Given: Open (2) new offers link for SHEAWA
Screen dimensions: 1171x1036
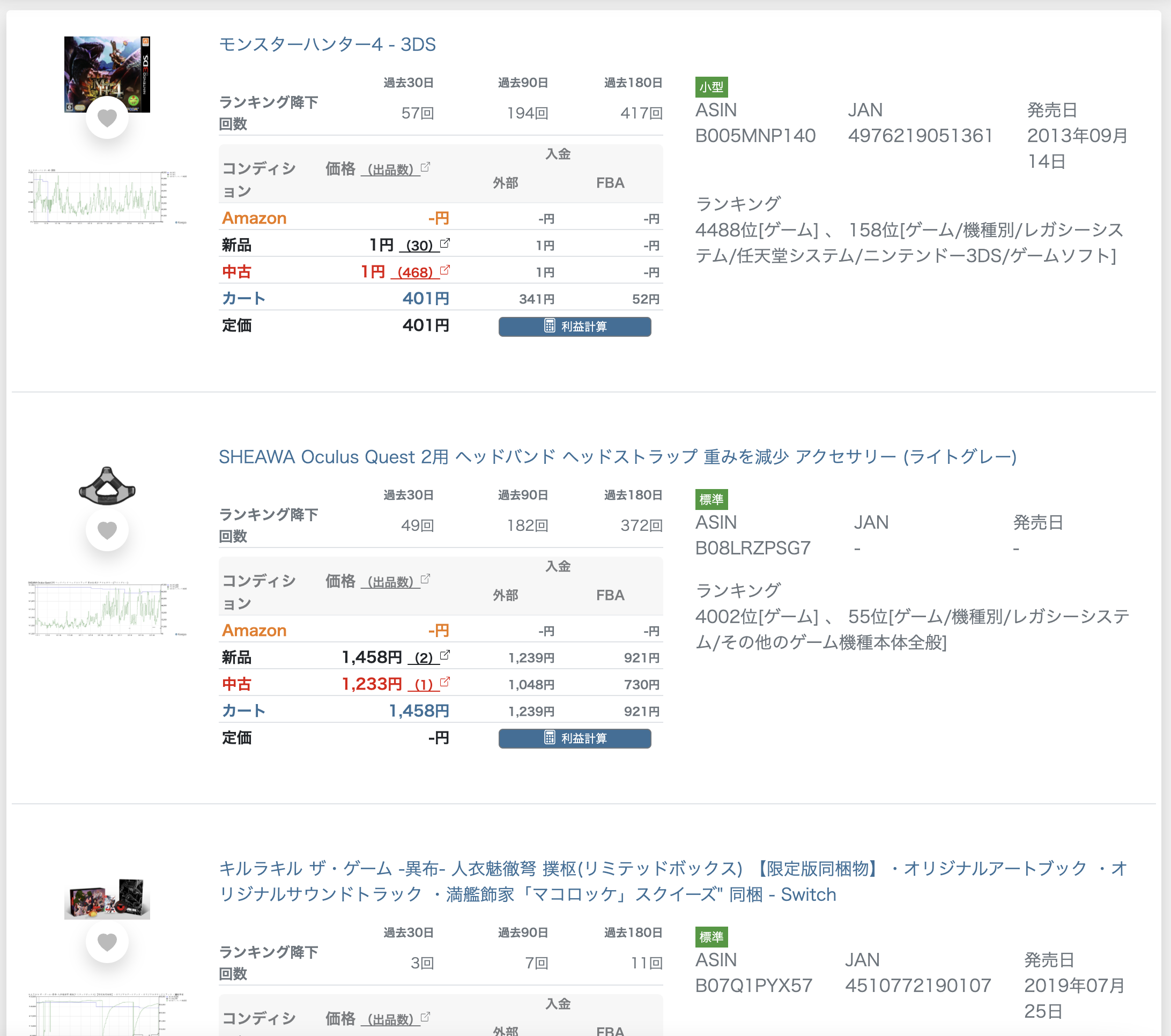Looking at the screenshot, I should pyautogui.click(x=424, y=658).
